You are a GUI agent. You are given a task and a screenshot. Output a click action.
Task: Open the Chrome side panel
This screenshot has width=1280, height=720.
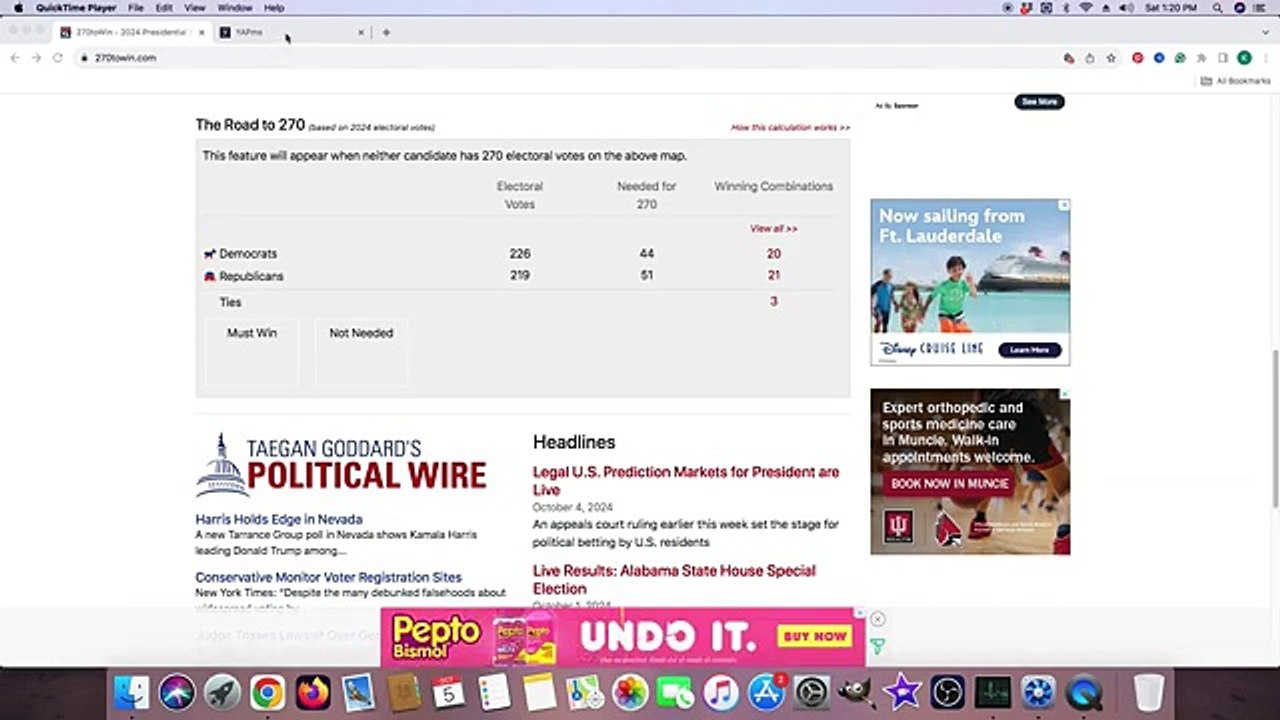point(1223,58)
